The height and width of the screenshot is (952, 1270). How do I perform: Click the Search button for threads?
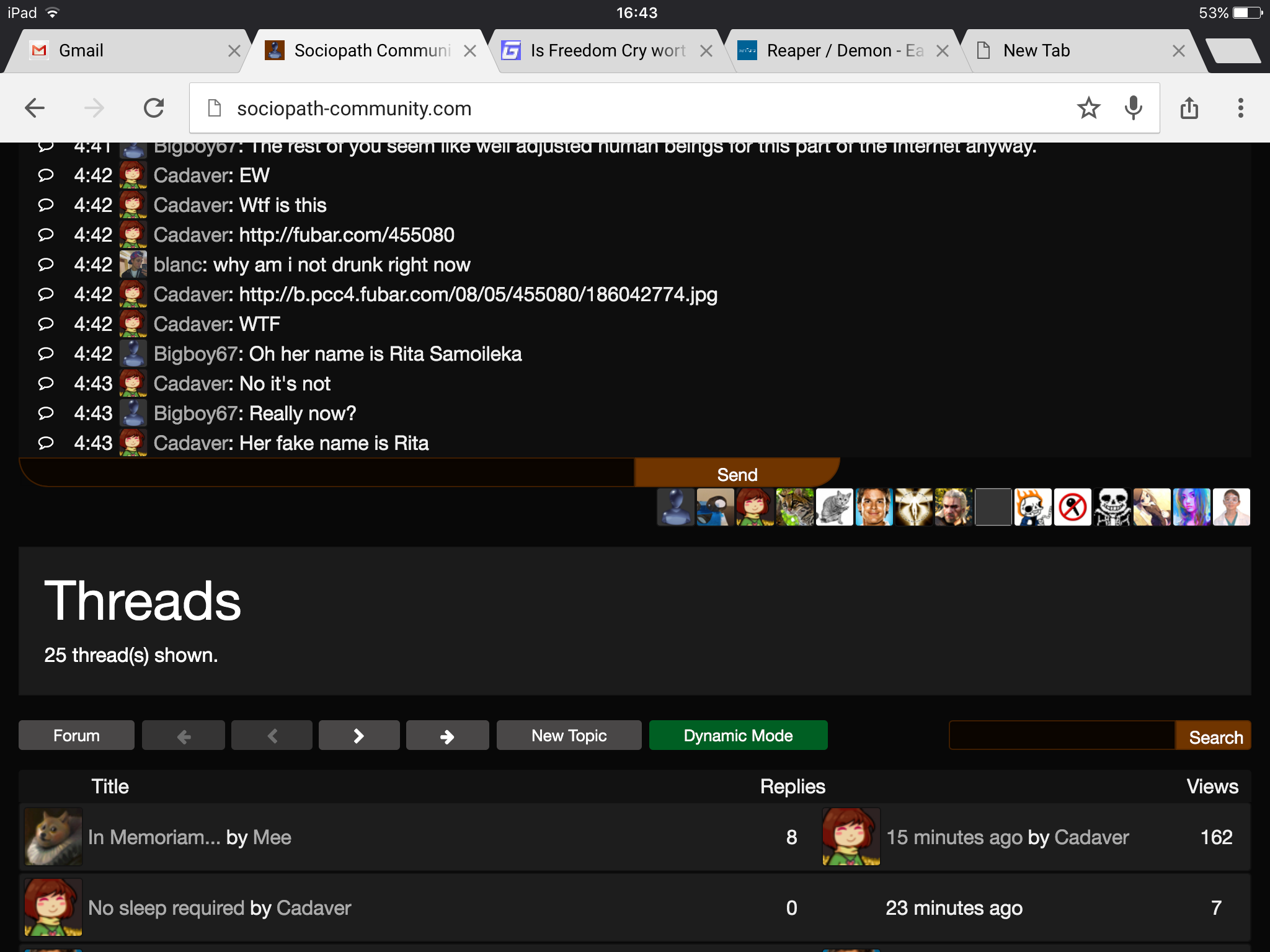coord(1214,736)
